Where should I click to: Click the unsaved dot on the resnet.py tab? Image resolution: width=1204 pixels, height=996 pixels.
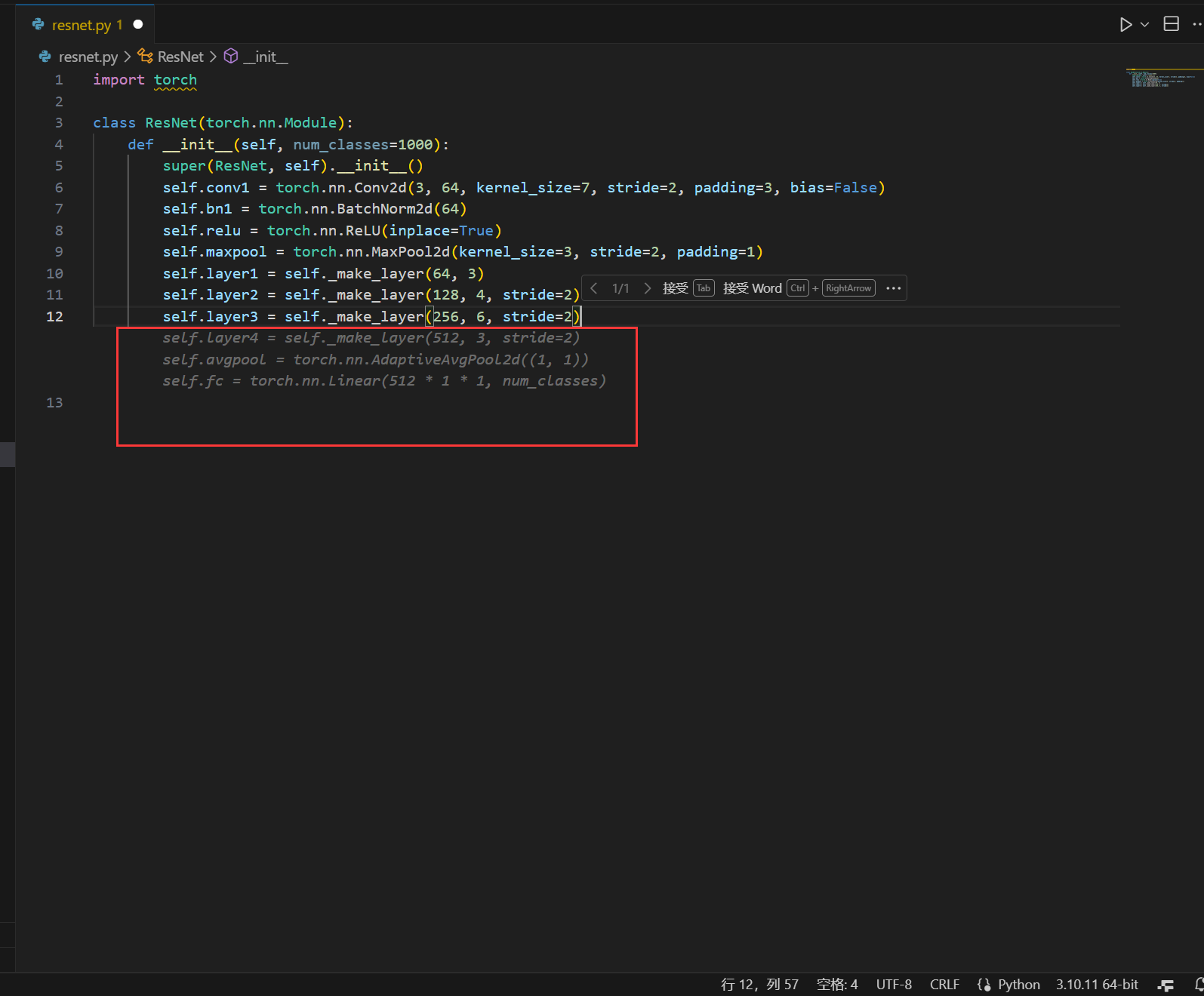pos(138,25)
